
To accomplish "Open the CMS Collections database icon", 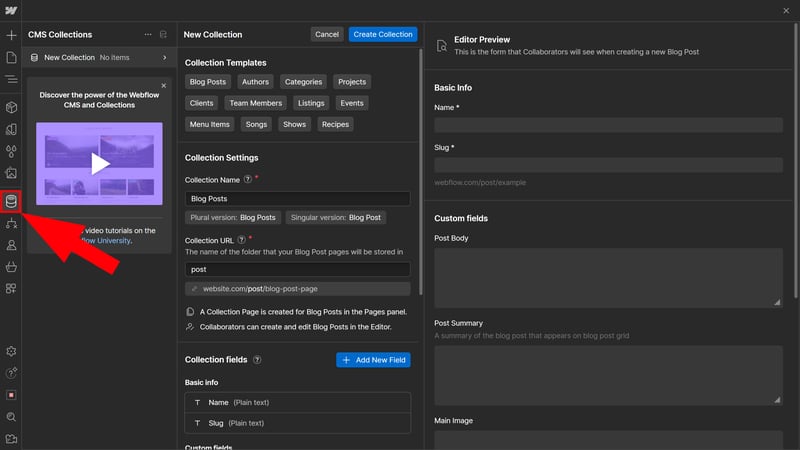I will point(11,201).
